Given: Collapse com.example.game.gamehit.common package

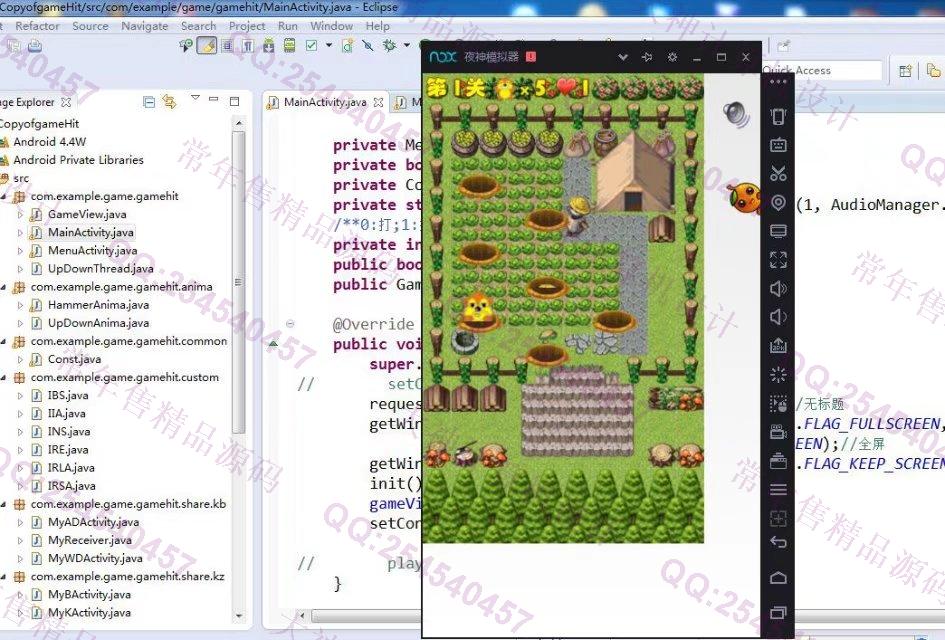Looking at the screenshot, I should [3, 341].
